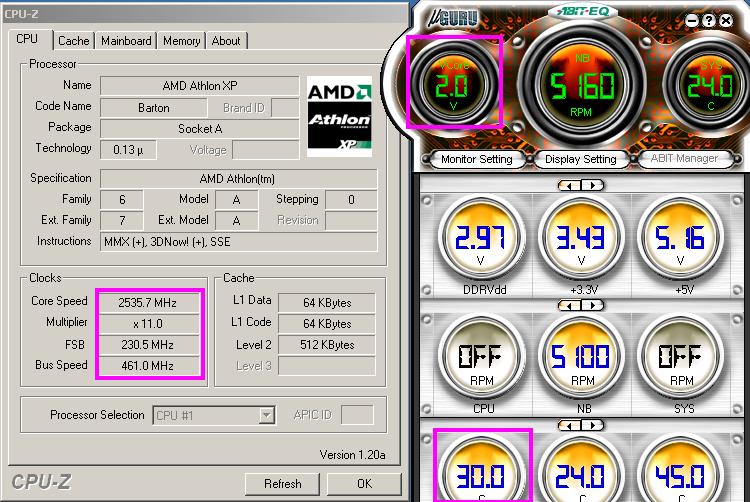Click the Family value 6
The width and height of the screenshot is (750, 502).
[x=121, y=200]
